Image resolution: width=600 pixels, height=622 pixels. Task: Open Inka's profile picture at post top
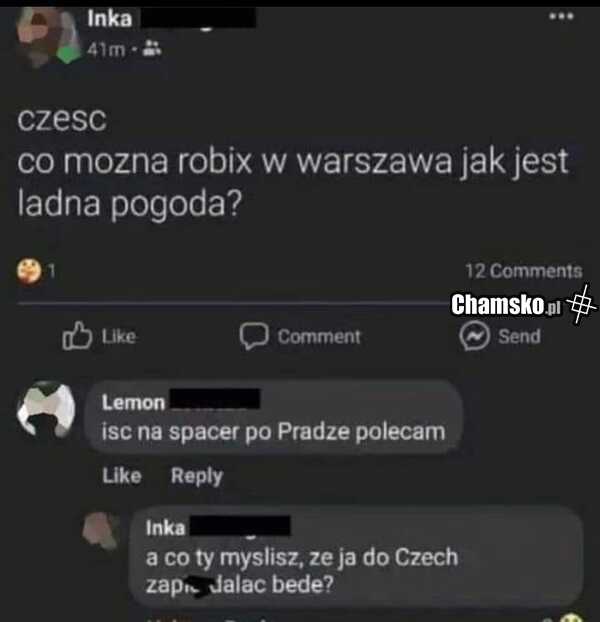click(48, 36)
